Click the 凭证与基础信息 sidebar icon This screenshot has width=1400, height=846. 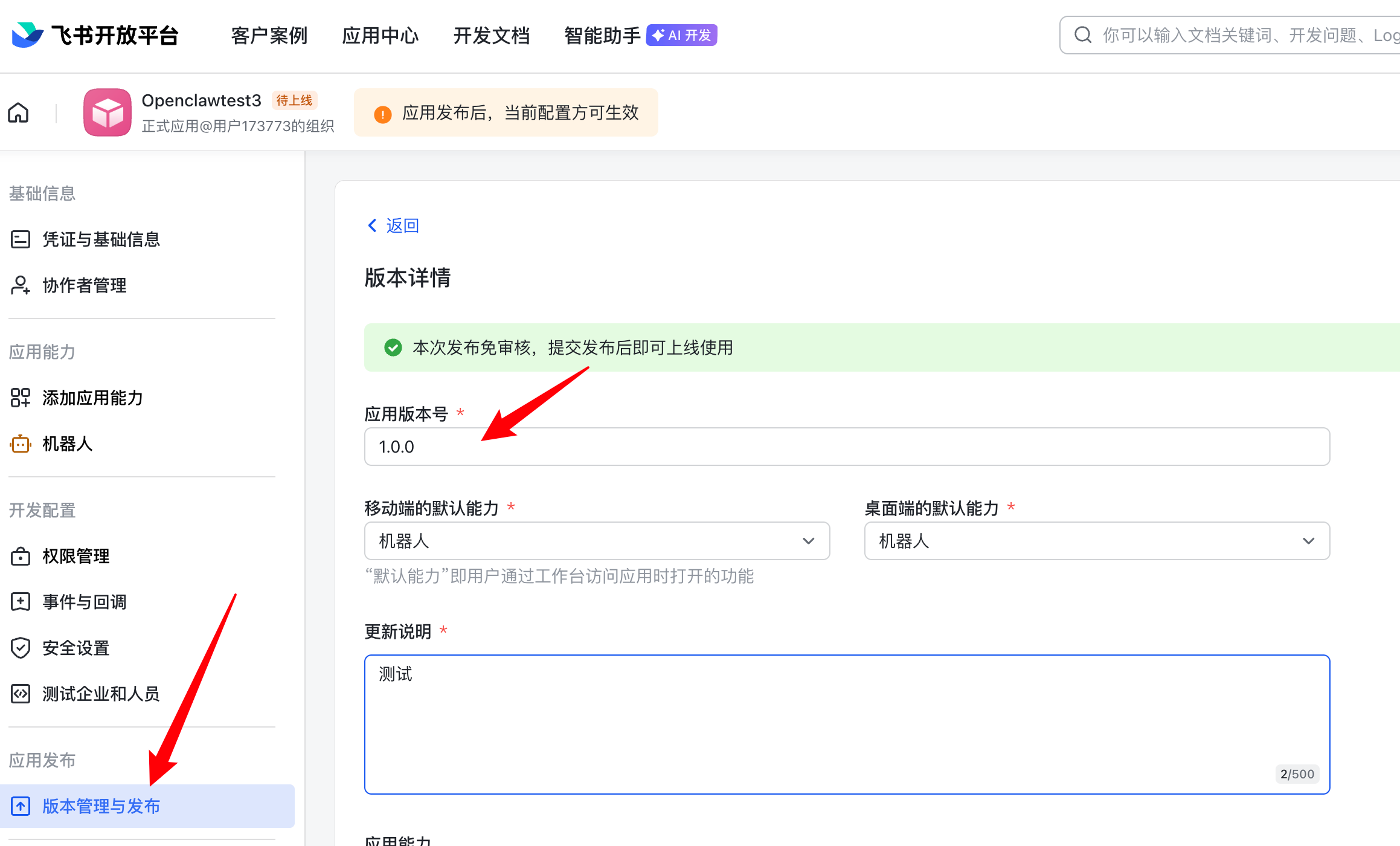[x=21, y=239]
